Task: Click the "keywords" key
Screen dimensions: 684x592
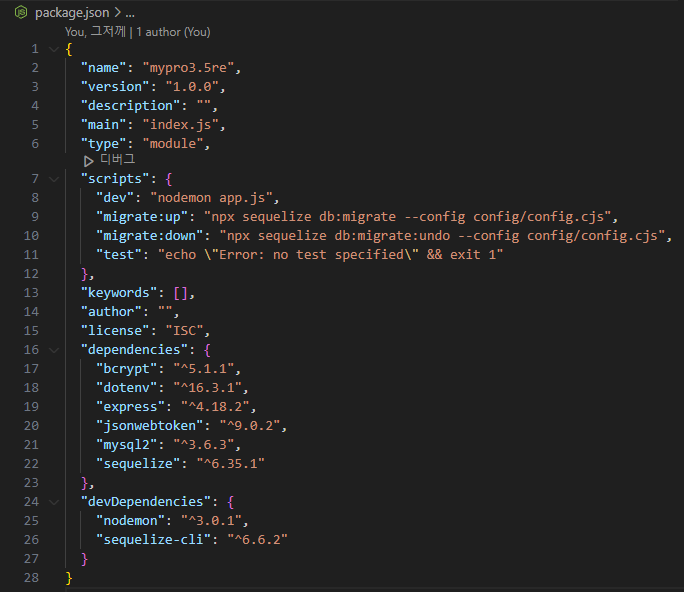Action: [119, 293]
